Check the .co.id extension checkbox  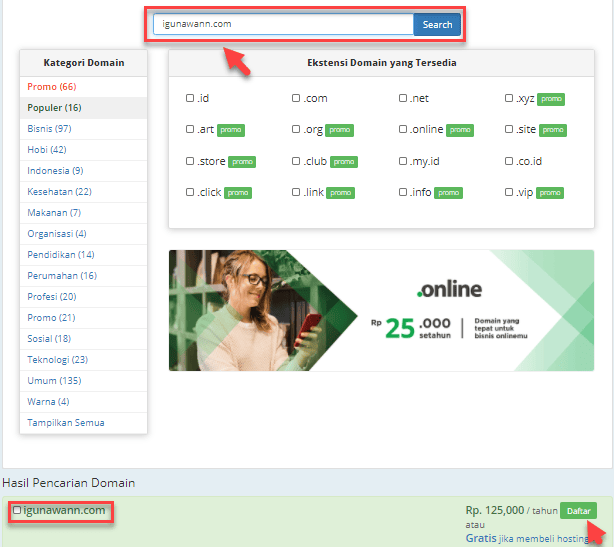pos(509,161)
